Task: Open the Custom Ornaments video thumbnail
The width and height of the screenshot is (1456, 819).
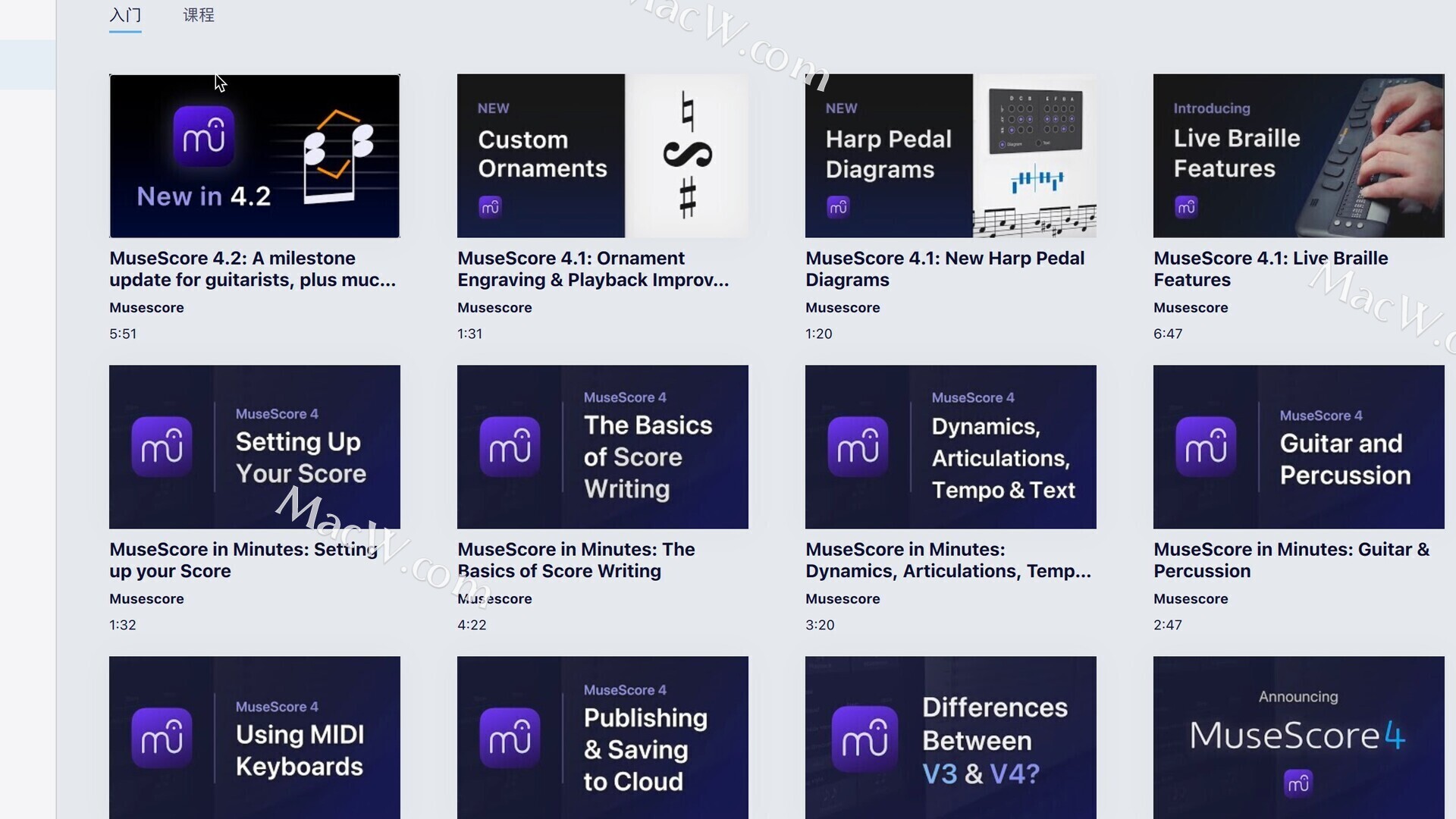Action: (x=603, y=155)
